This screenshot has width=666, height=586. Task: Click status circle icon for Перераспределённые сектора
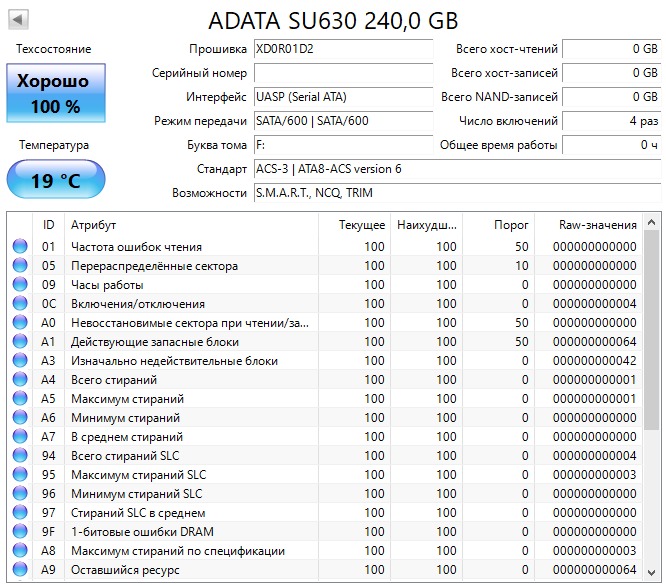(x=20, y=266)
